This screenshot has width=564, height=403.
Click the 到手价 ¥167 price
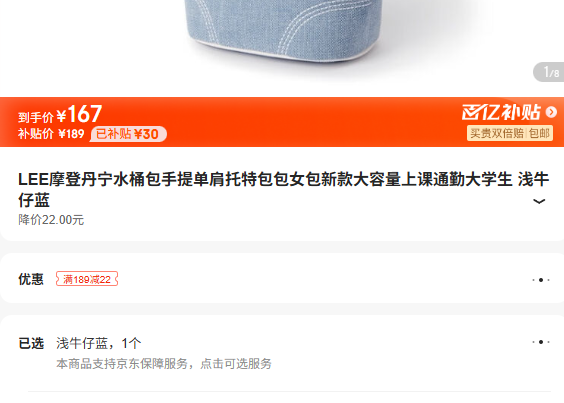tap(60, 114)
